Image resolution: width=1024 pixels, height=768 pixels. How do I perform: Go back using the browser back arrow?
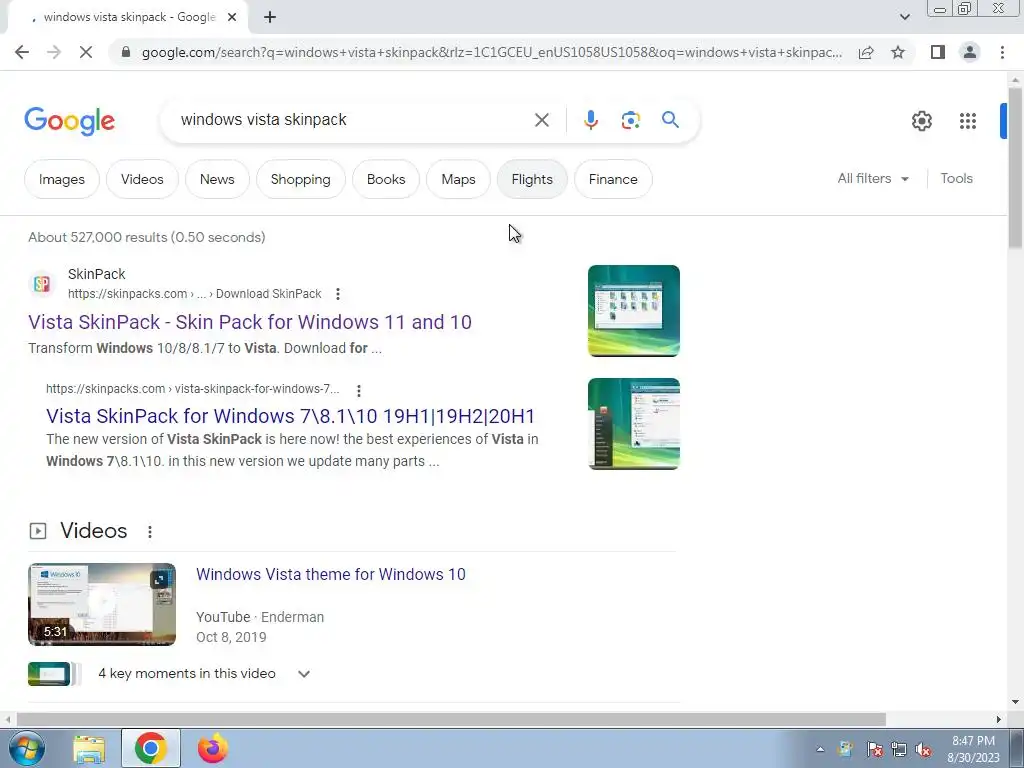coord(22,52)
